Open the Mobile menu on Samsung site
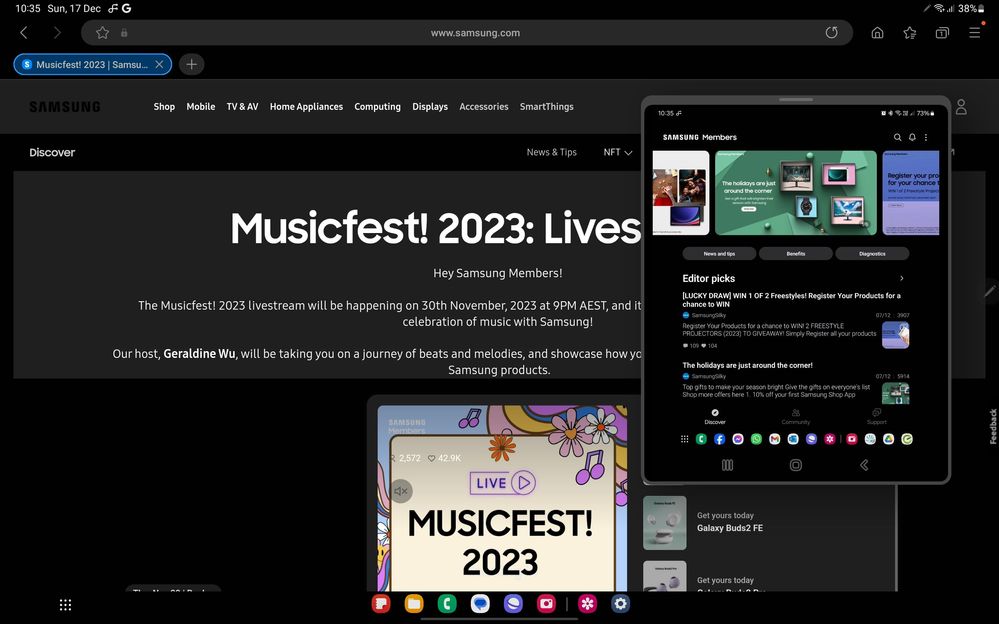The width and height of the screenshot is (999, 624). 201,107
